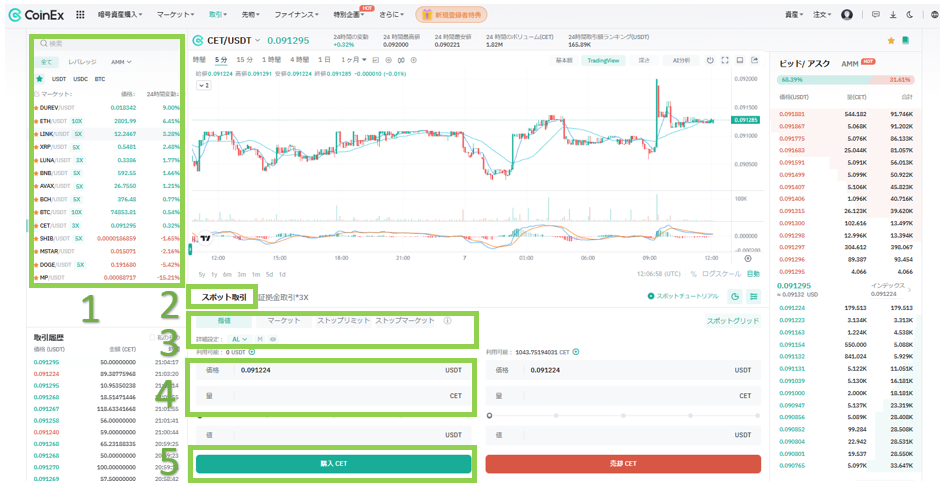Viewport: 940px width, 491px height.
Task: Click the 購入 CET buy button
Action: [333, 463]
